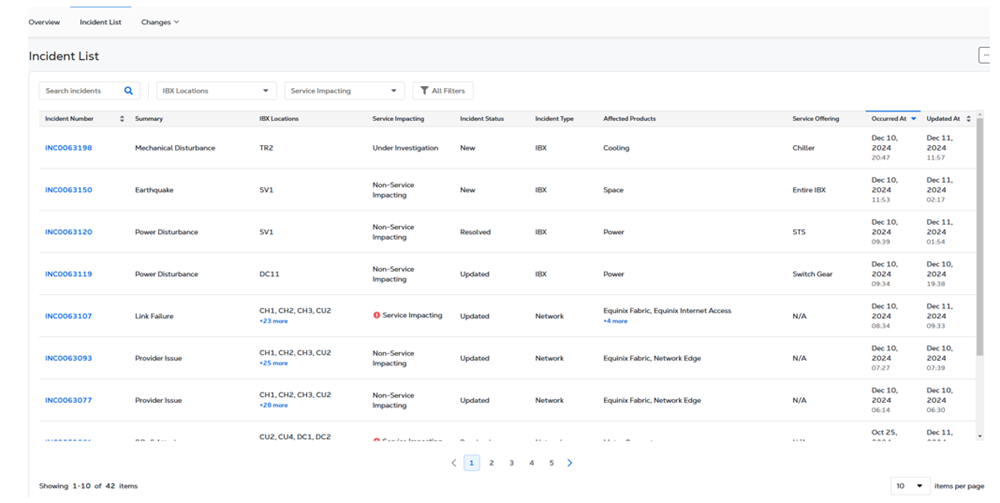Expand the Changes menu
This screenshot has height=503, width=1000.
pyautogui.click(x=159, y=22)
